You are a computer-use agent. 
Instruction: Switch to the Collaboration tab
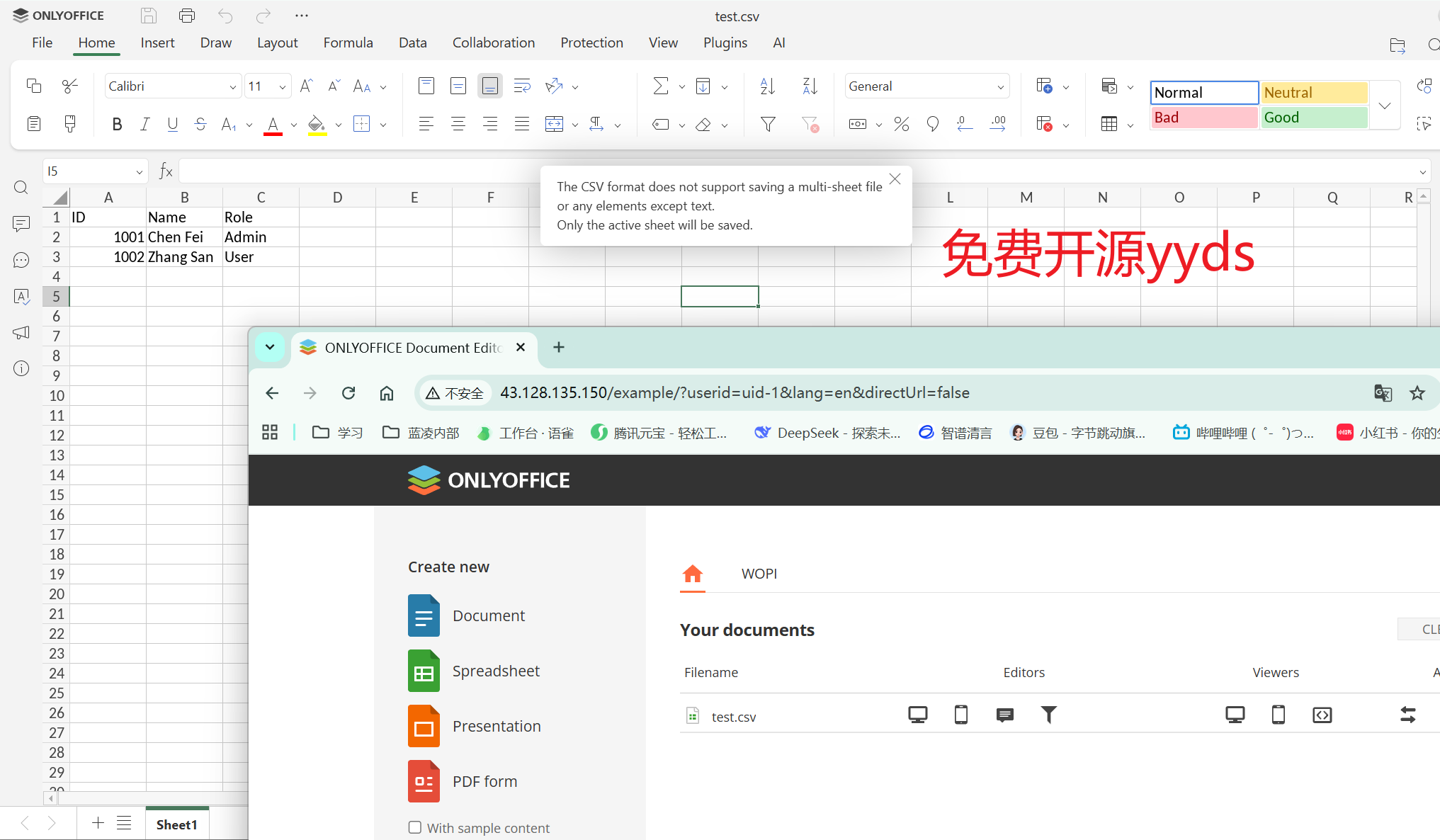point(494,42)
